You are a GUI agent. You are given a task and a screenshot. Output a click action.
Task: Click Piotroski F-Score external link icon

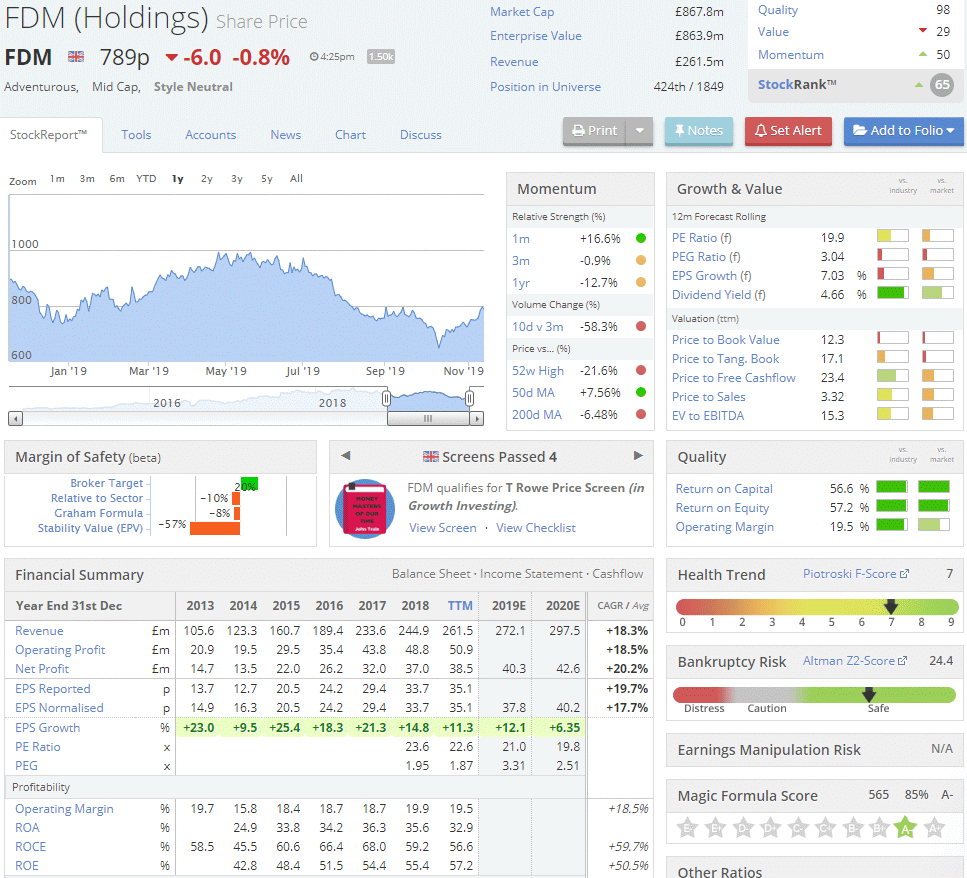[904, 574]
